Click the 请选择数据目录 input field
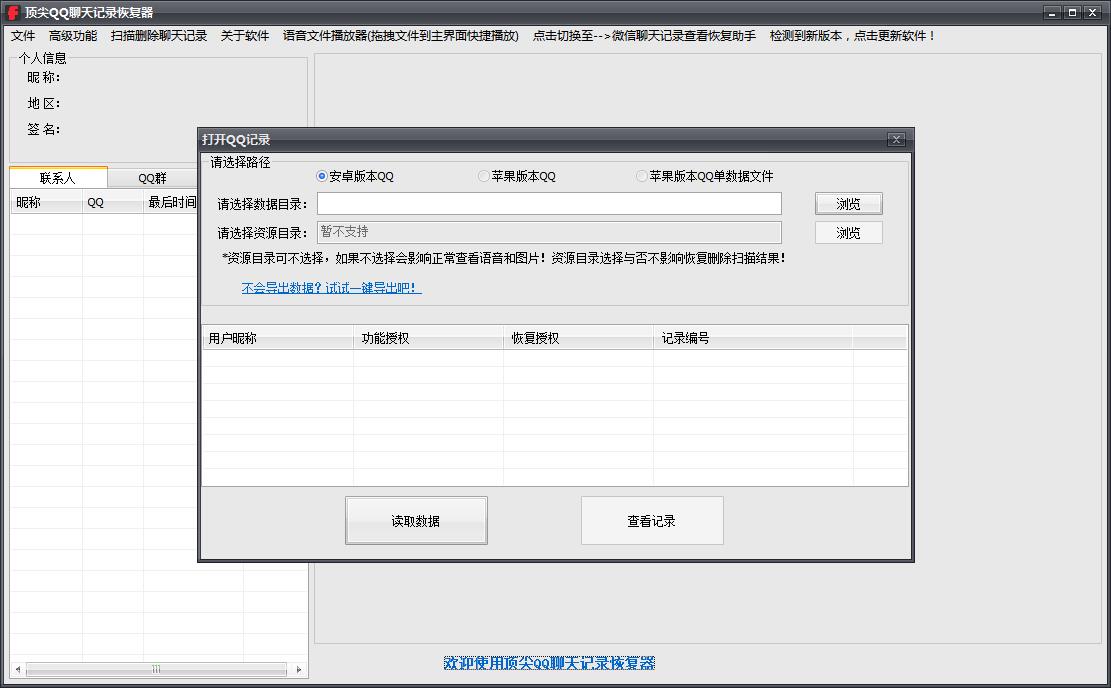The width and height of the screenshot is (1111, 688). click(x=549, y=203)
